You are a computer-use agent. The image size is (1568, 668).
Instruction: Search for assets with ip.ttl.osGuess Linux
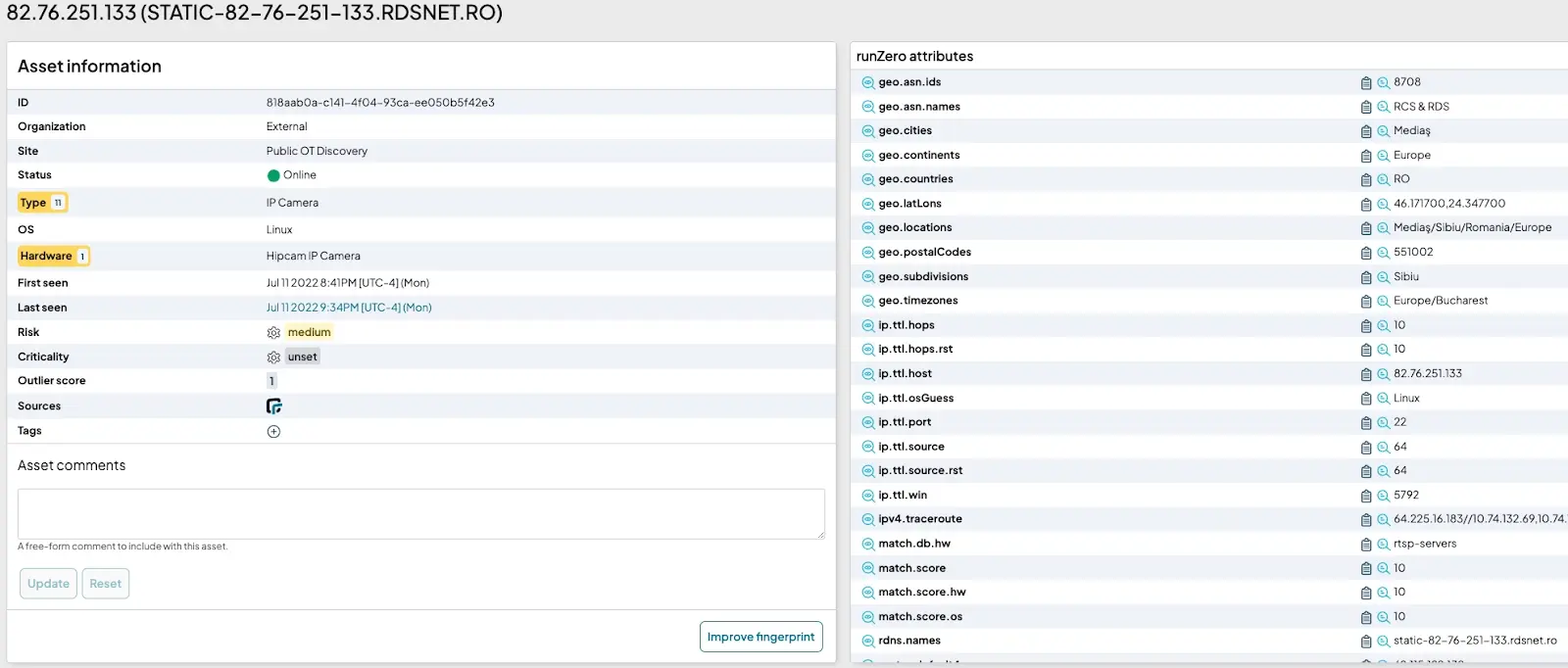pos(1384,399)
